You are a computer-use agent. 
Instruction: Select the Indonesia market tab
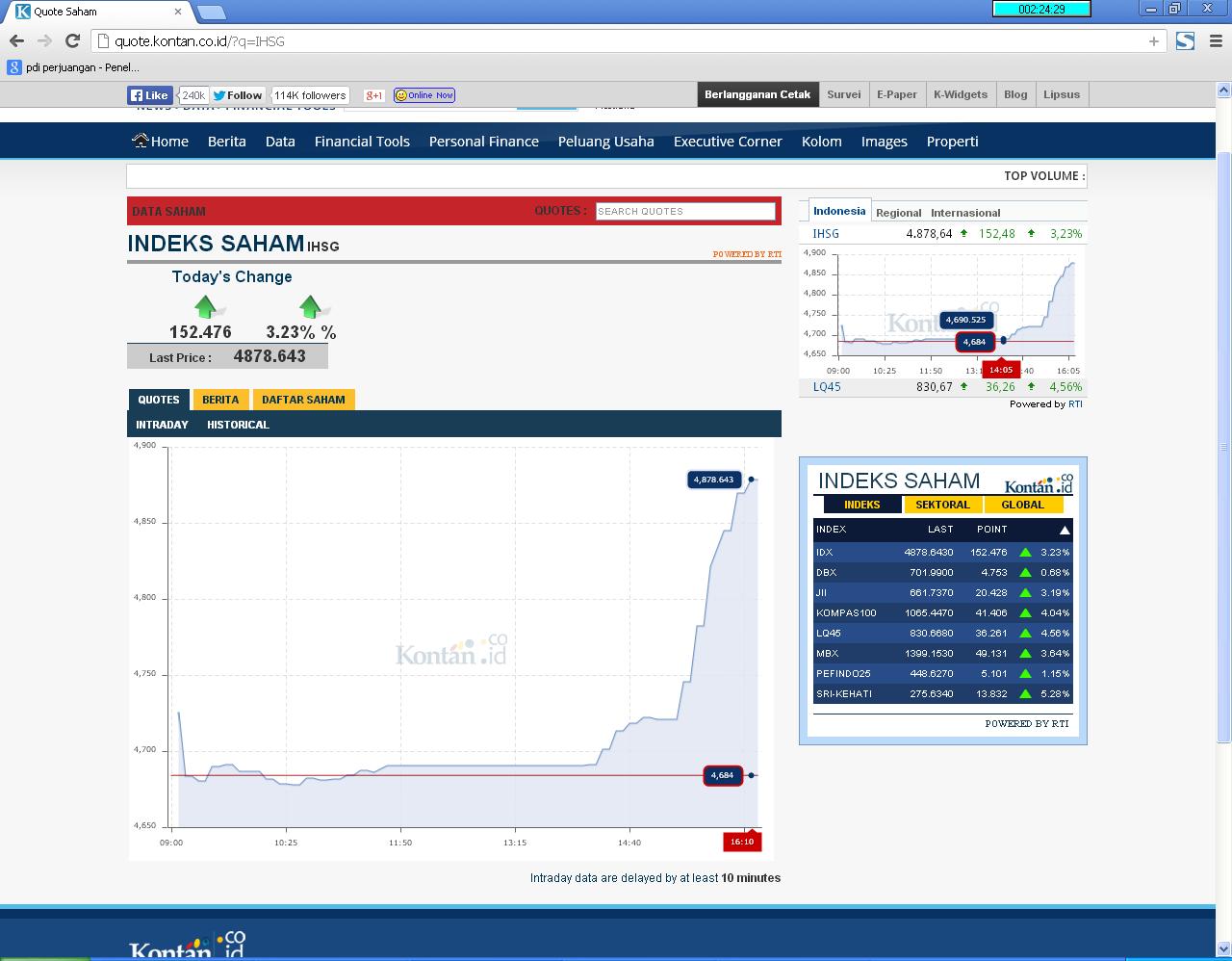[x=839, y=211]
